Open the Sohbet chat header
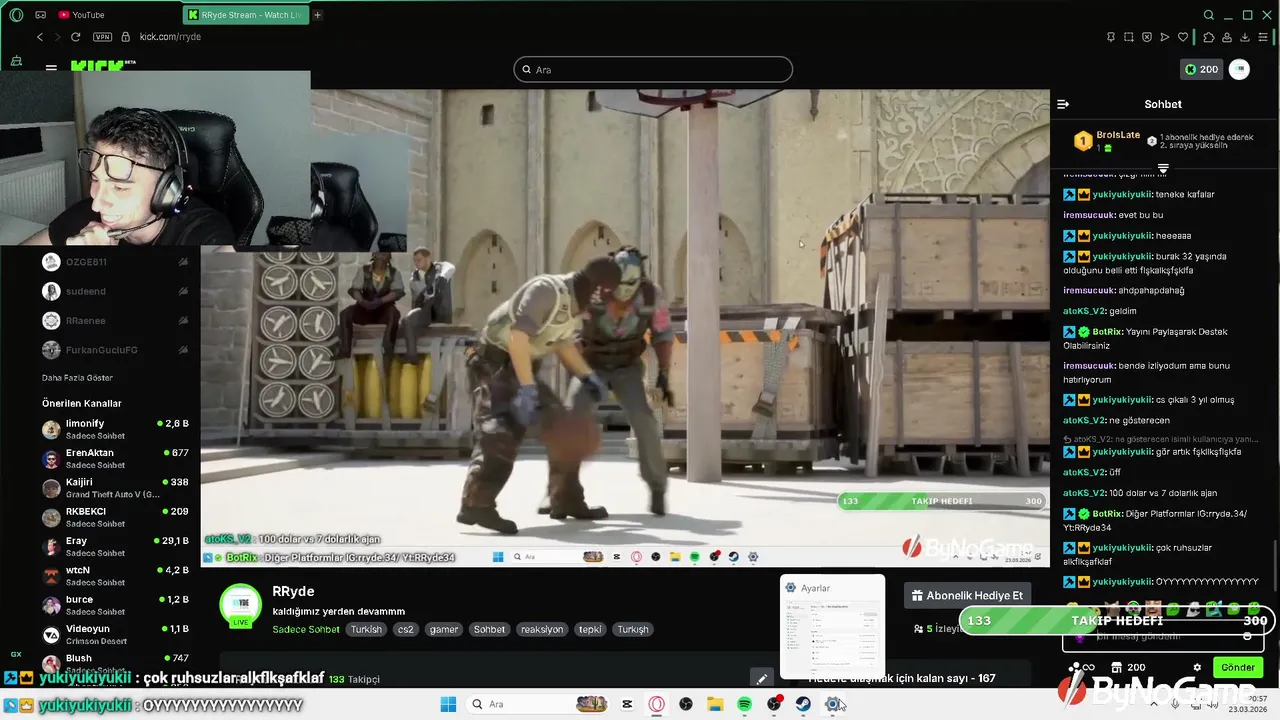This screenshot has height=720, width=1280. click(x=1163, y=104)
